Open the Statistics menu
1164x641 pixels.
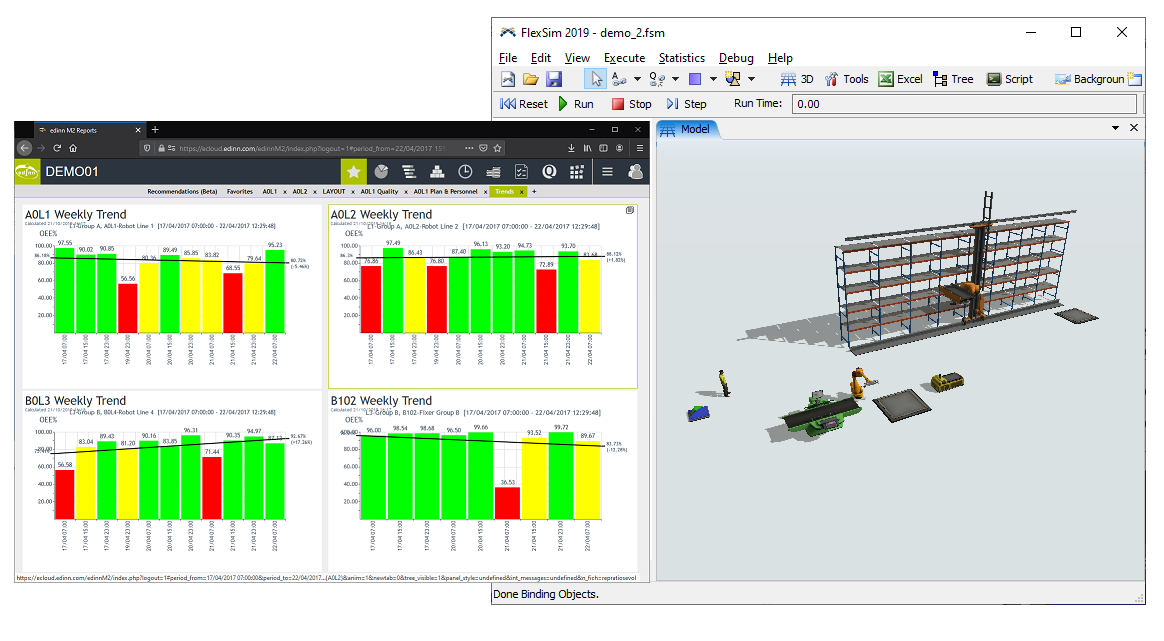pos(681,58)
